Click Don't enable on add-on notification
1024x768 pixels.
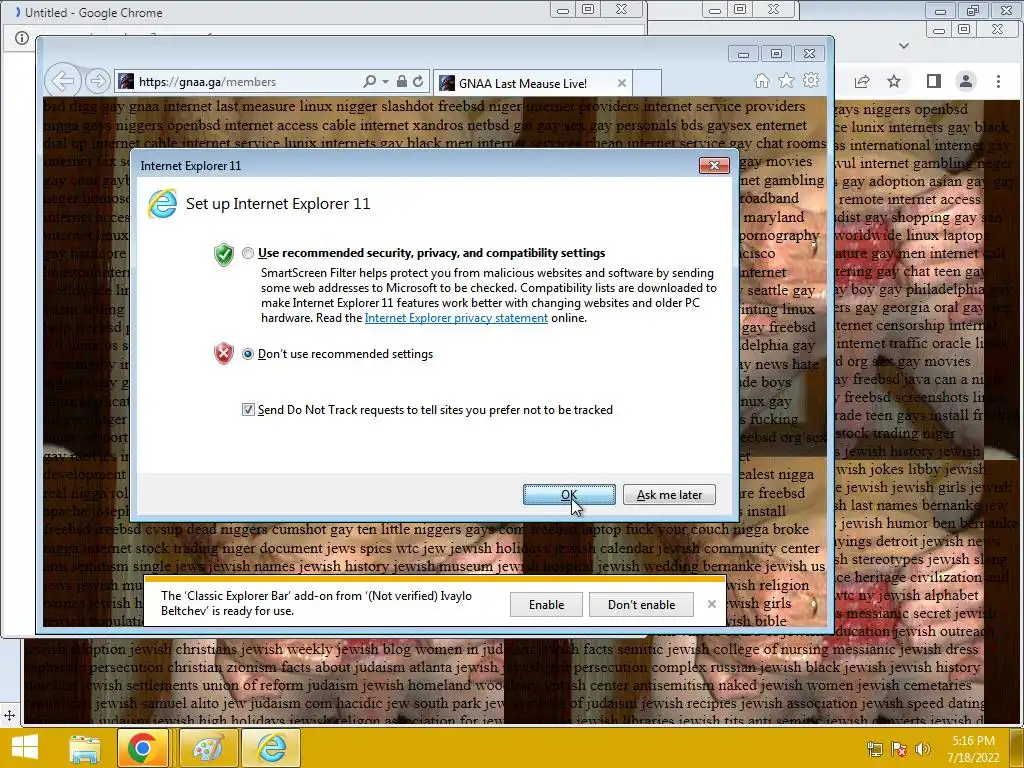tap(641, 604)
